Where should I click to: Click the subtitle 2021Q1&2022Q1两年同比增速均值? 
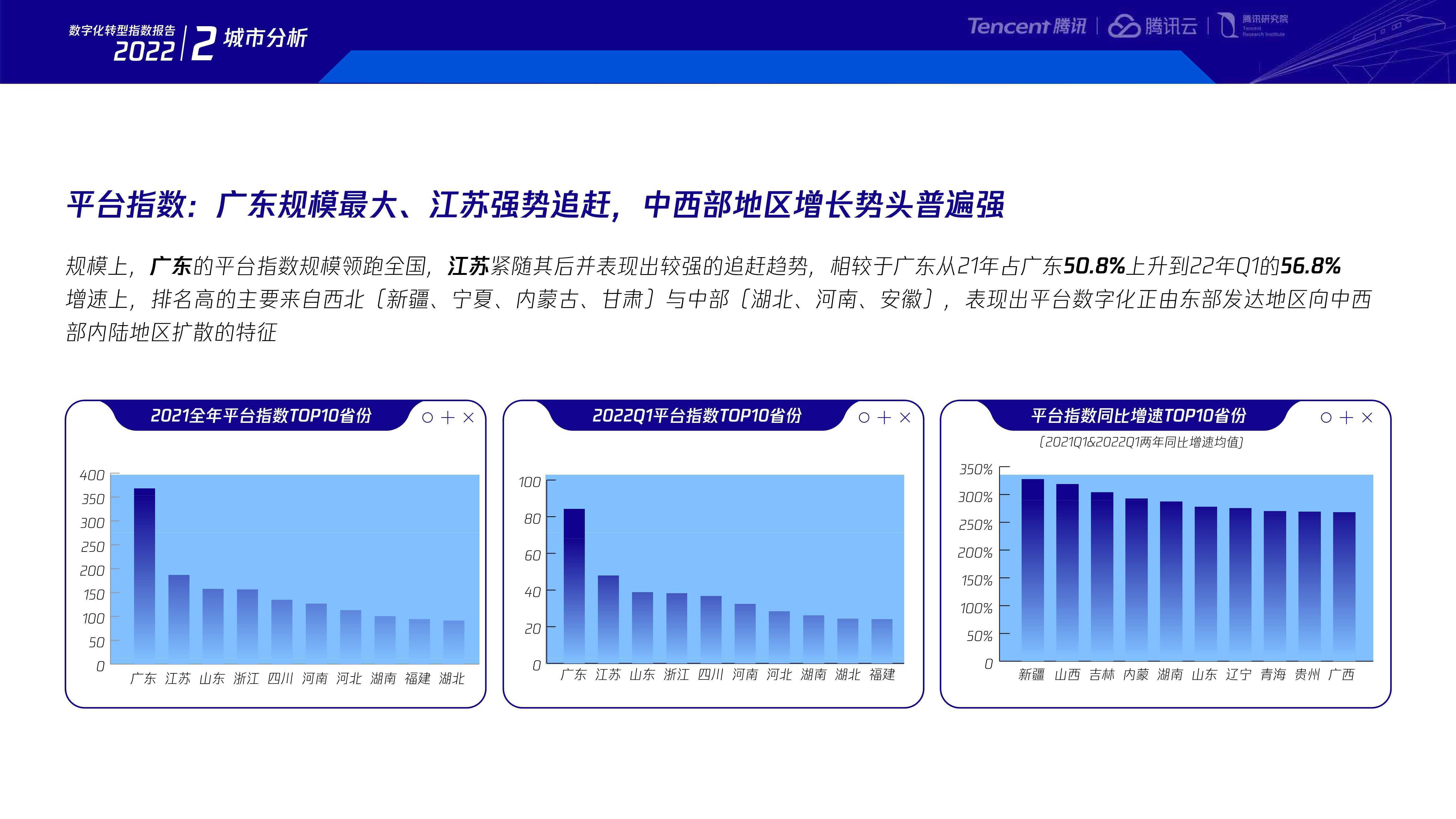click(1141, 442)
